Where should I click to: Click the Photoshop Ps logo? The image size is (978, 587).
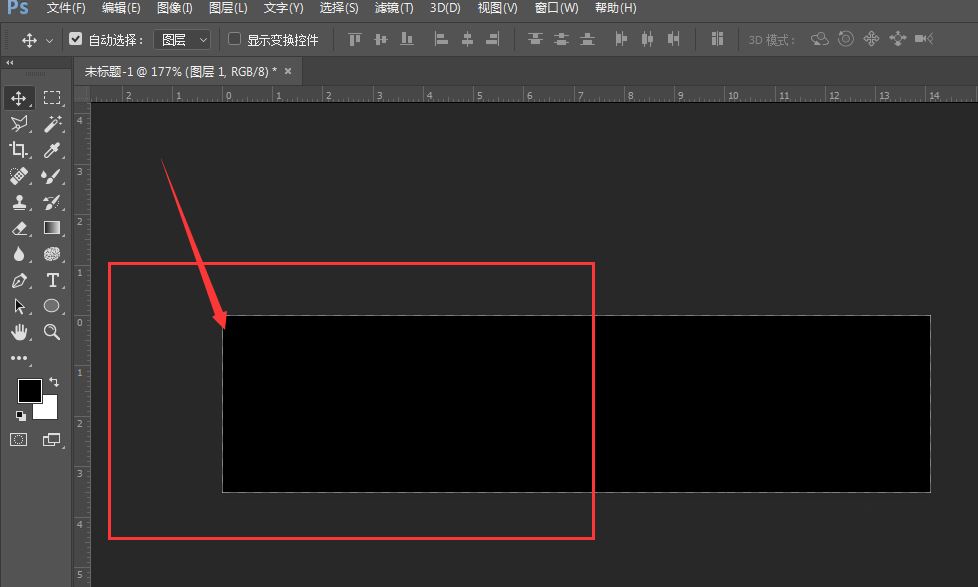[x=17, y=7]
